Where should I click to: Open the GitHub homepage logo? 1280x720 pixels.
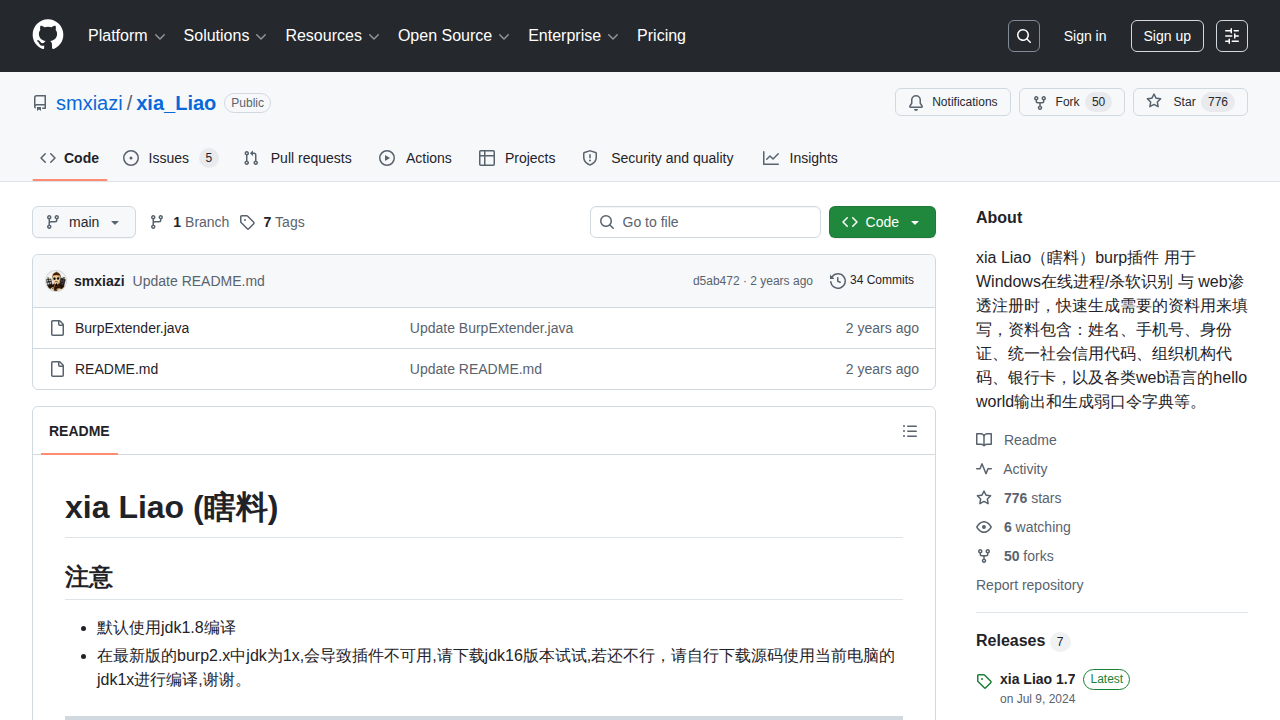[48, 36]
